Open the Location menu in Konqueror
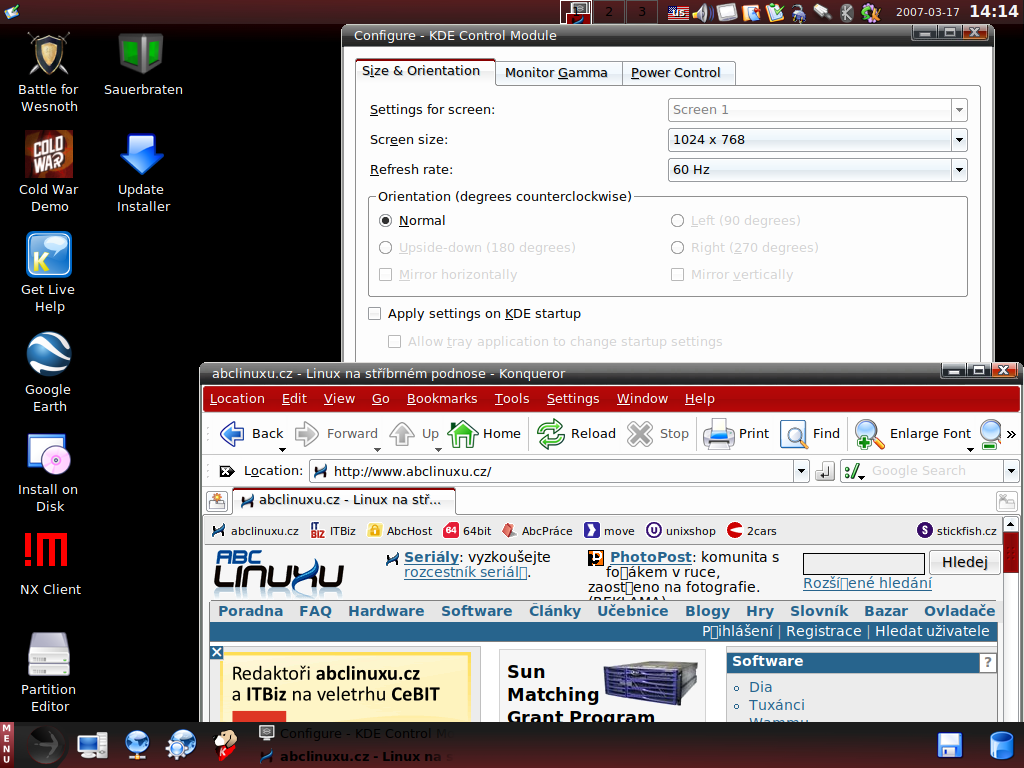 point(237,398)
